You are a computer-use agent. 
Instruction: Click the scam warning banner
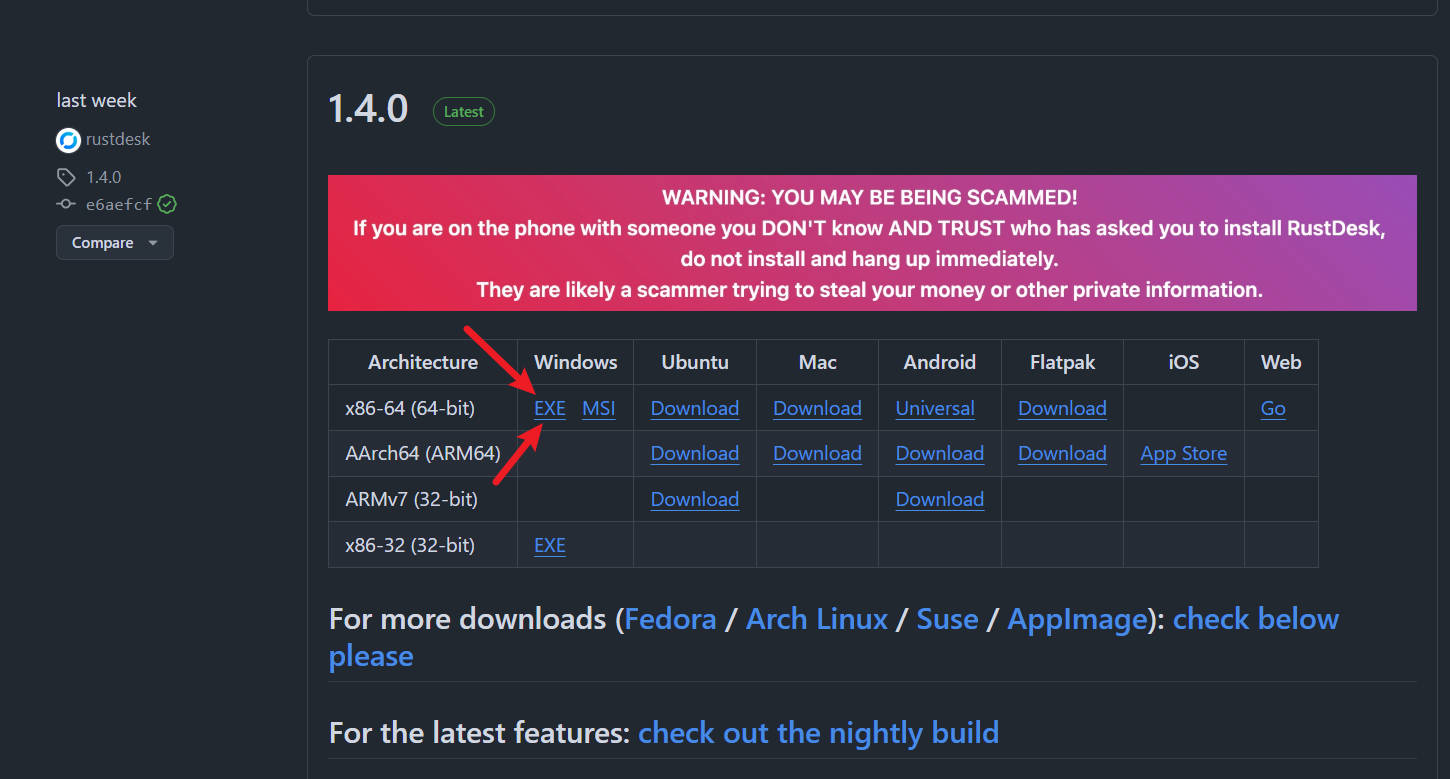(872, 243)
